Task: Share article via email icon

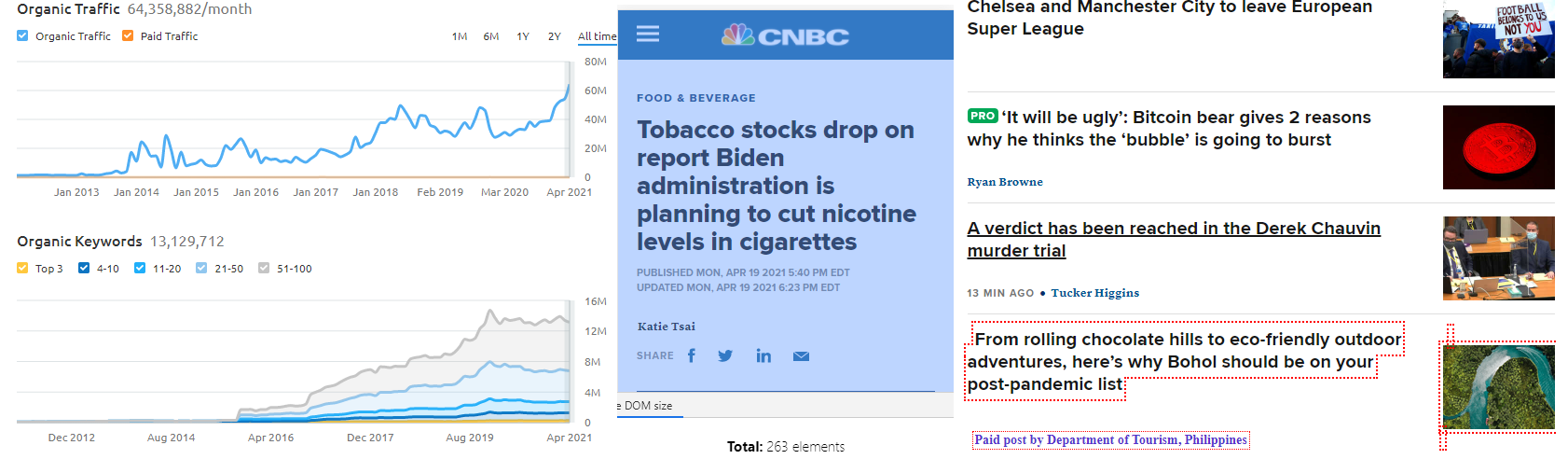Action: (802, 356)
